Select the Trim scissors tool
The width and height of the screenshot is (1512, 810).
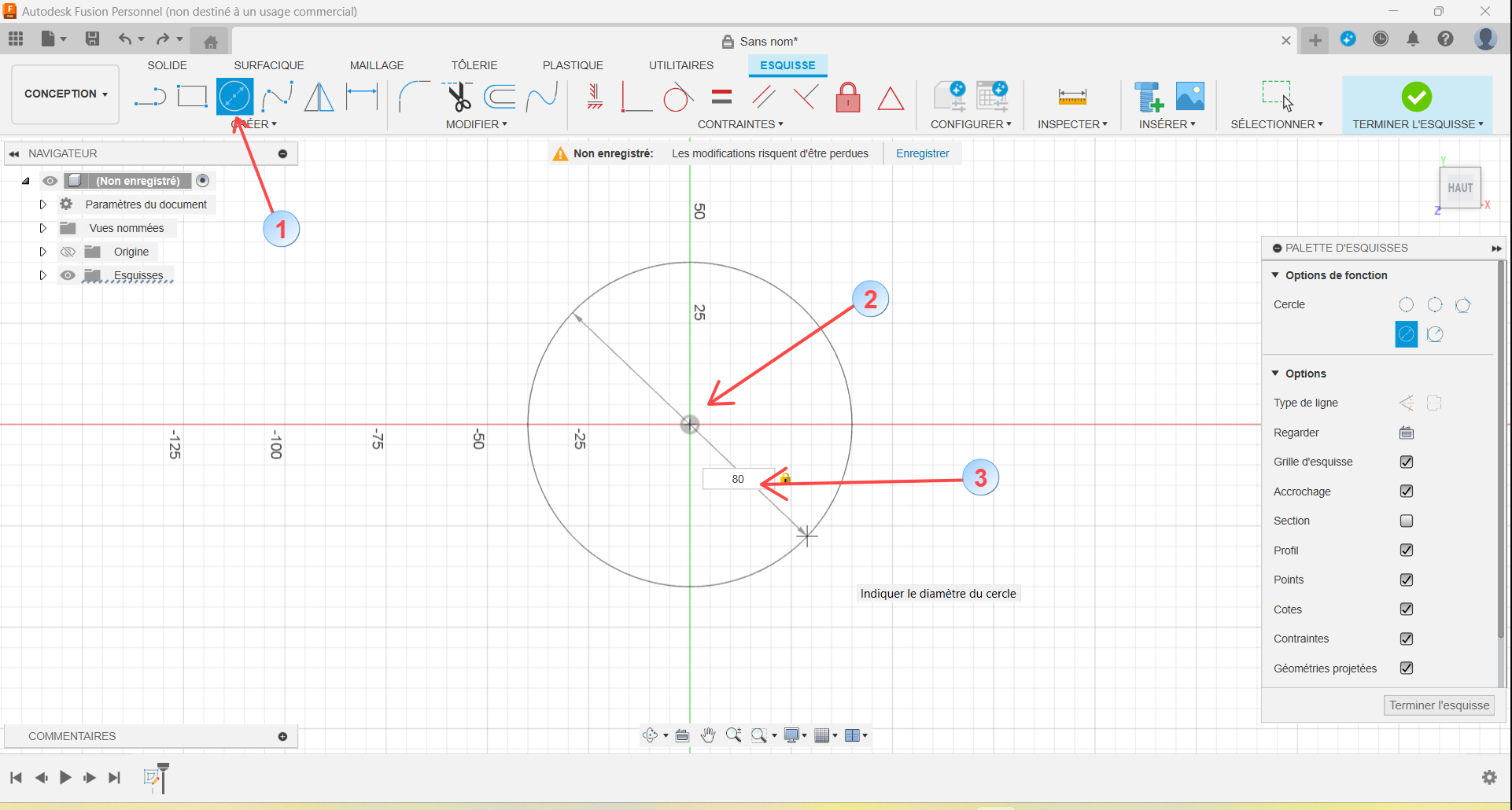[x=457, y=97]
